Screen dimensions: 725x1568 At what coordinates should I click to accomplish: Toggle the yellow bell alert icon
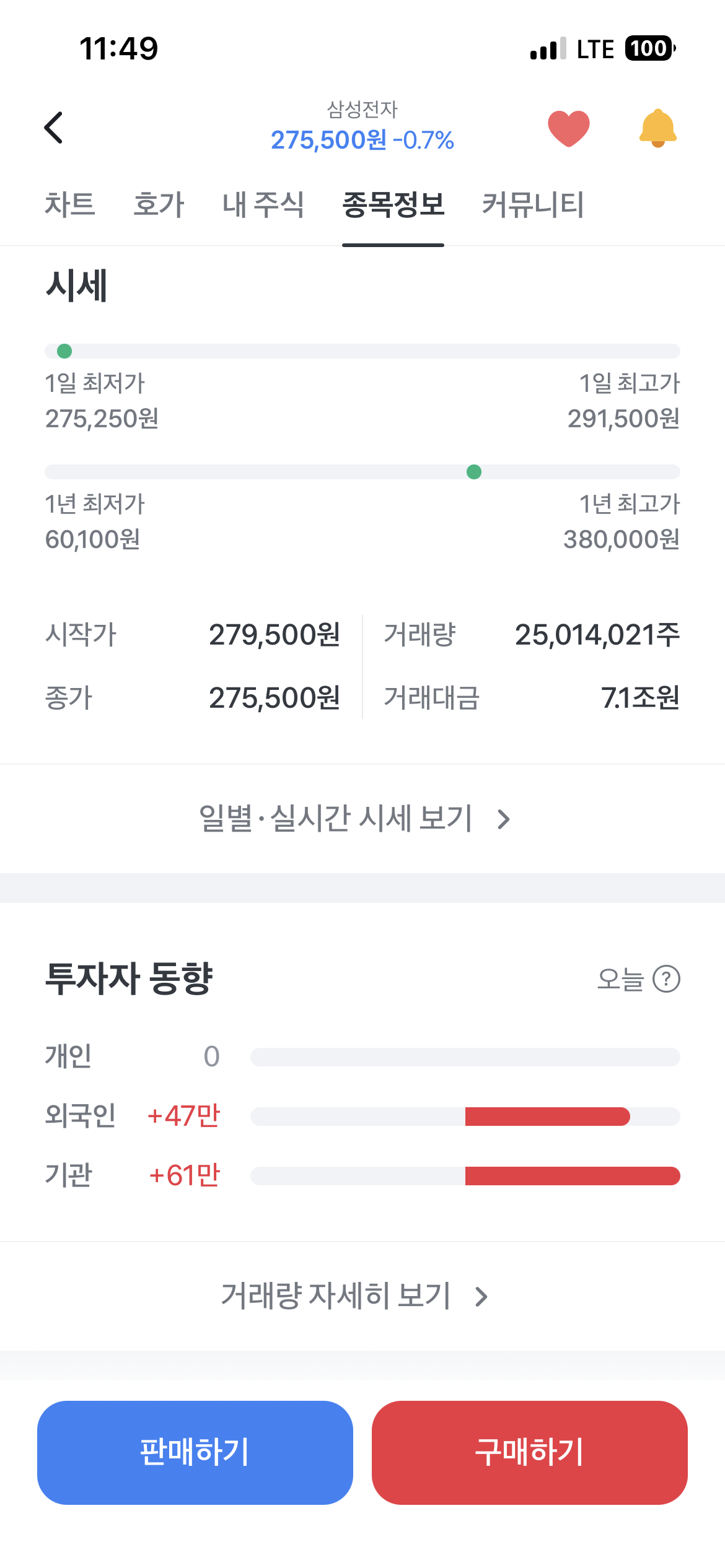[x=657, y=128]
